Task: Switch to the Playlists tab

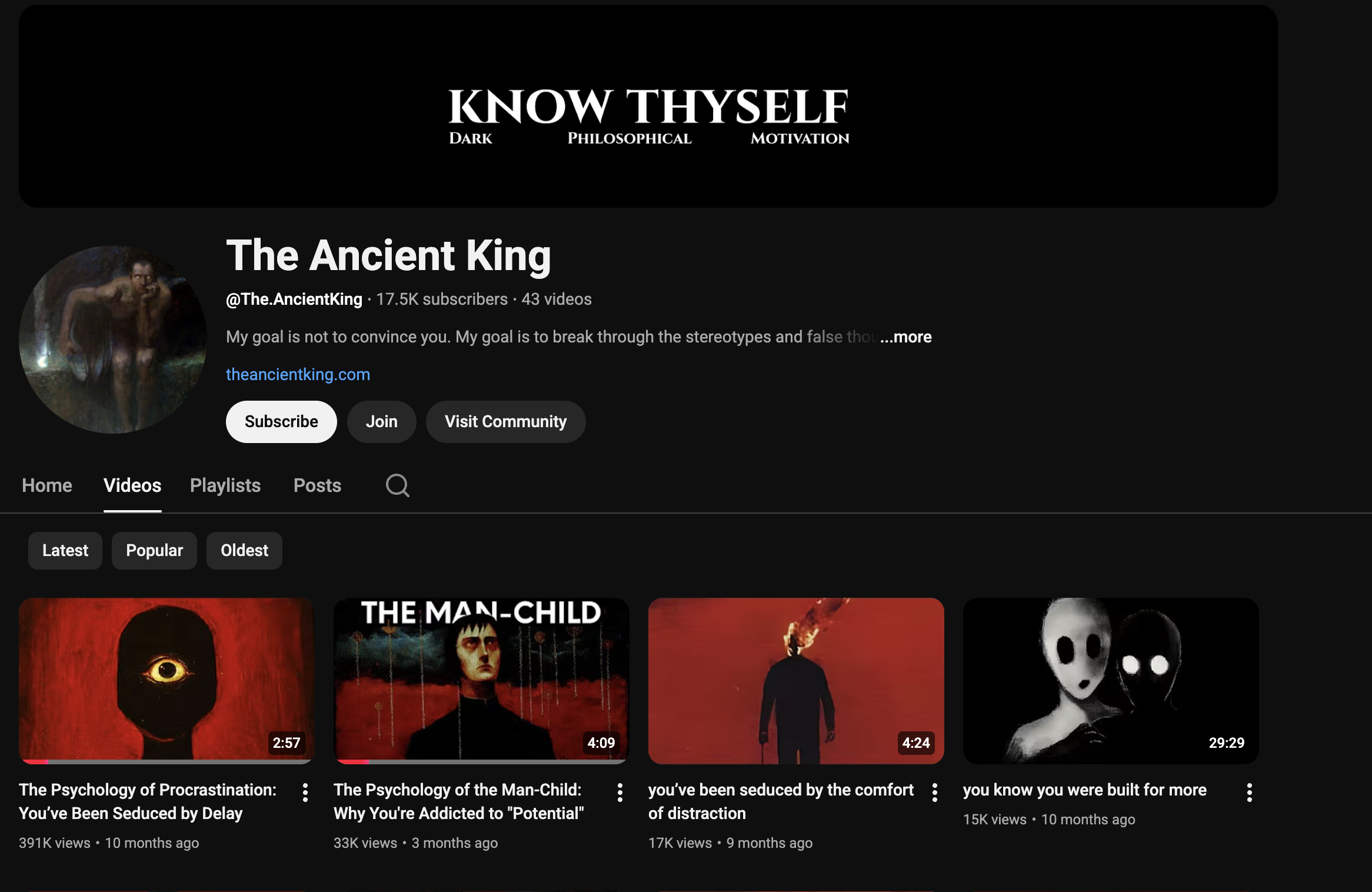Action: click(225, 485)
